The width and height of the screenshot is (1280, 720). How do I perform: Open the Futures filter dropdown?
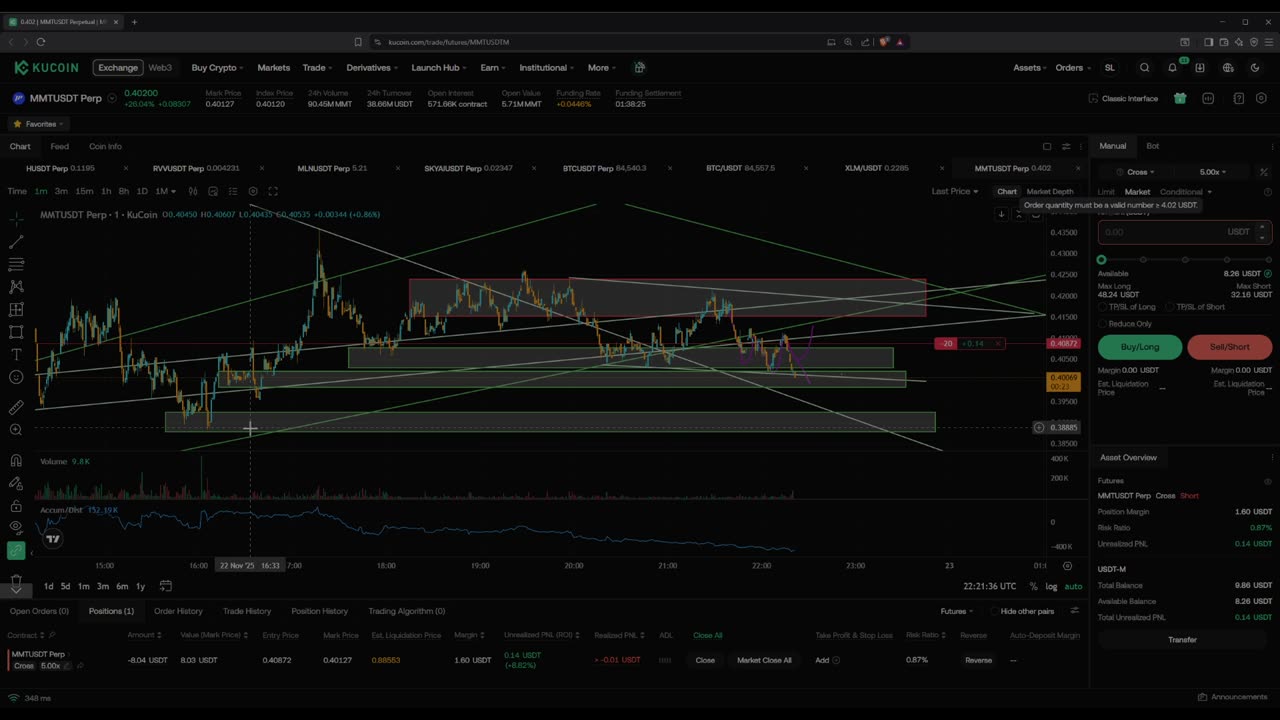[958, 611]
